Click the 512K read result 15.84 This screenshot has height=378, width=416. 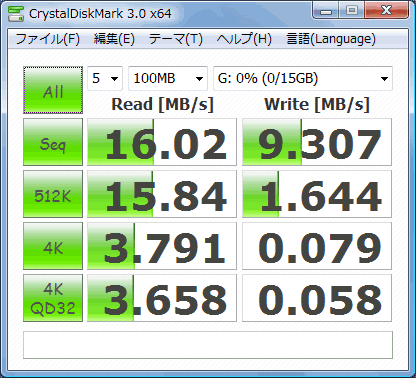(162, 194)
